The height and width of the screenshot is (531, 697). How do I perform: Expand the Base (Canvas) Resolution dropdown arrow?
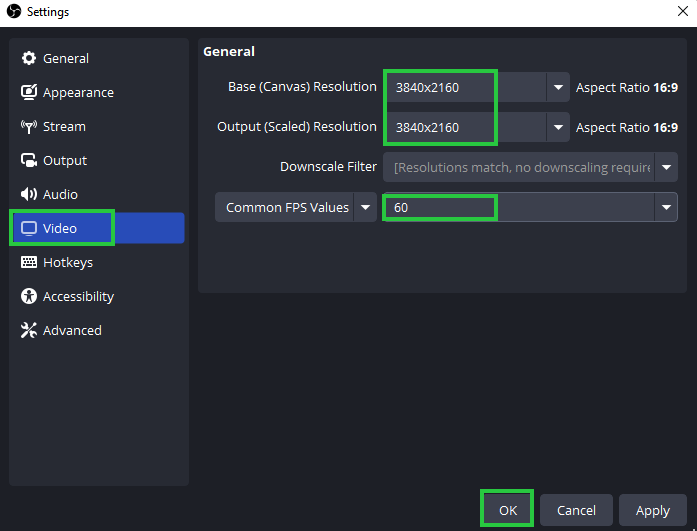click(558, 88)
